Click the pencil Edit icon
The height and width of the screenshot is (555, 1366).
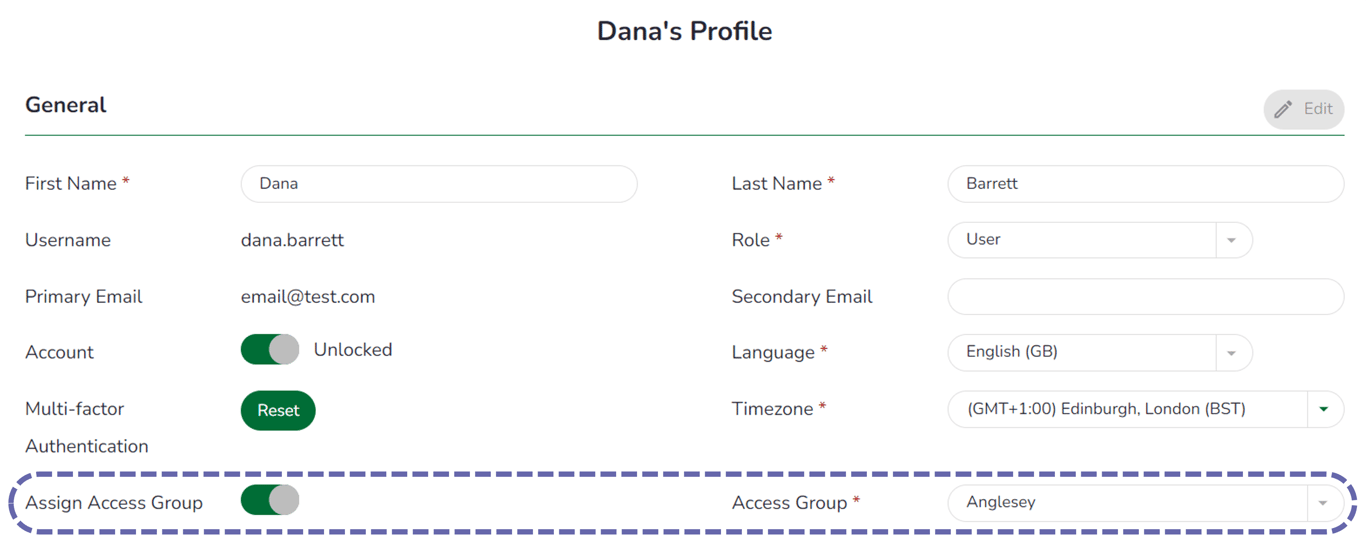coord(1283,109)
